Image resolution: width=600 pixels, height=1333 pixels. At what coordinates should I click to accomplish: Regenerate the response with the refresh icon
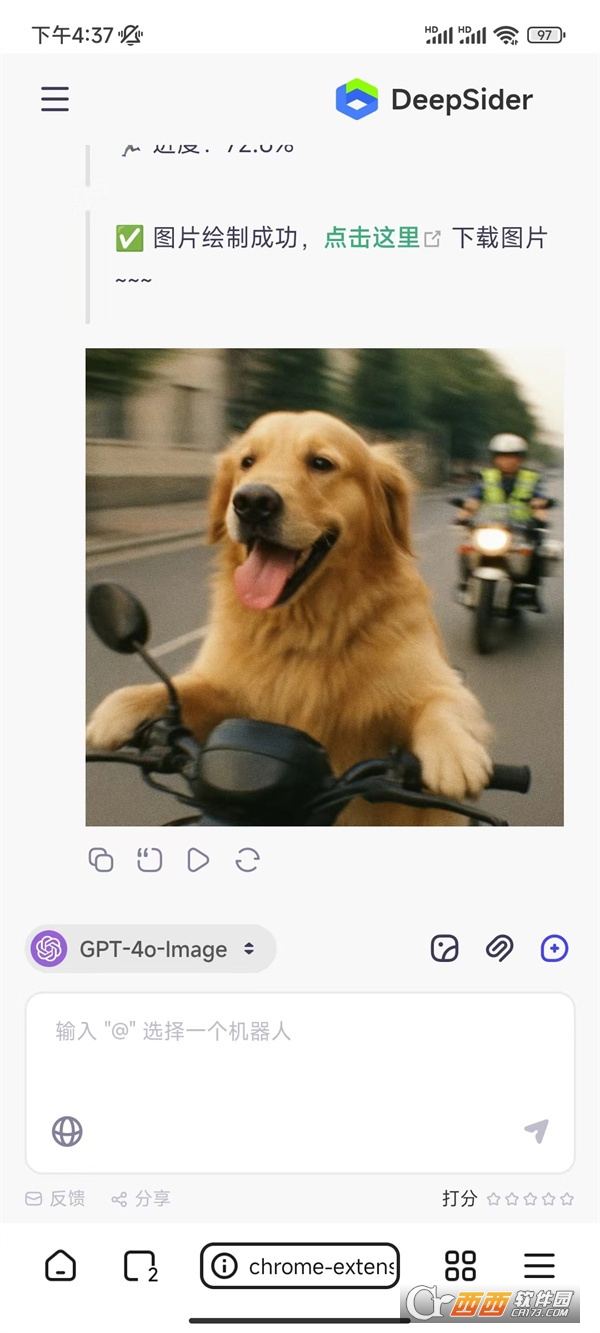[x=247, y=860]
